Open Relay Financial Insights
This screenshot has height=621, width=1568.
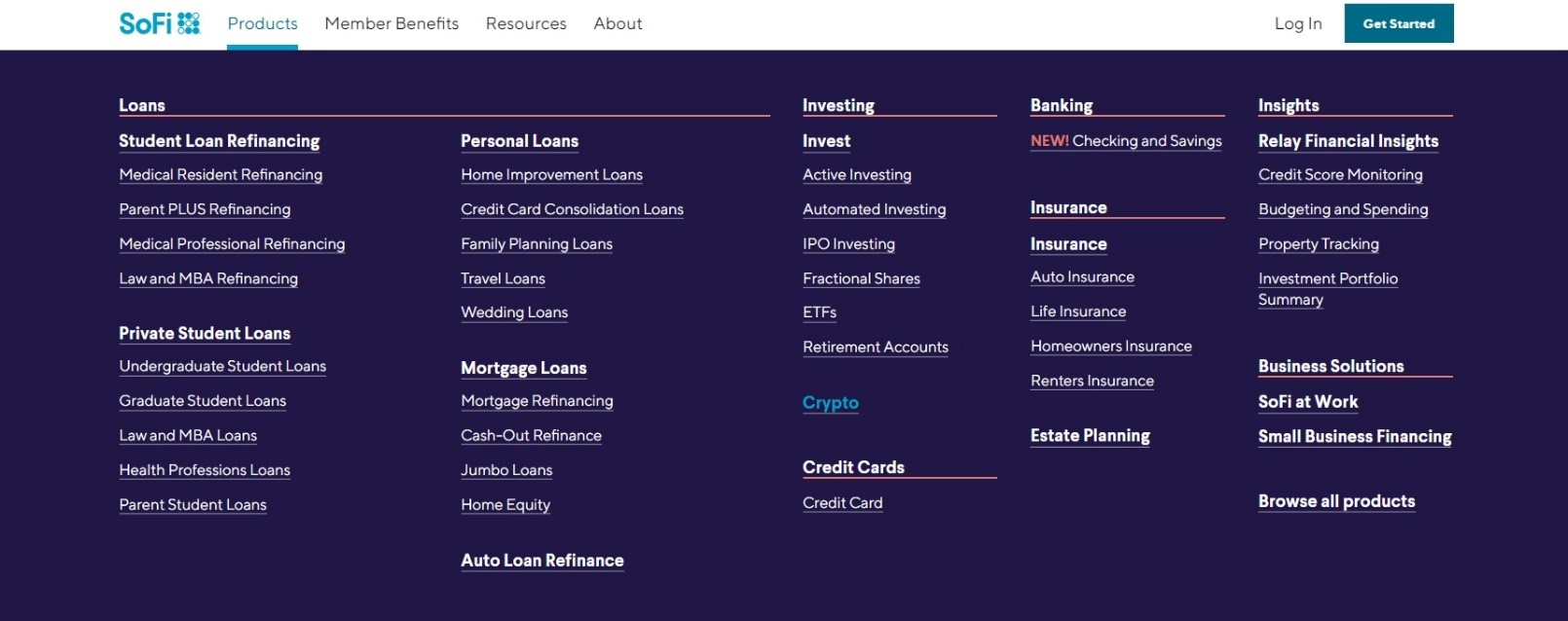point(1348,141)
